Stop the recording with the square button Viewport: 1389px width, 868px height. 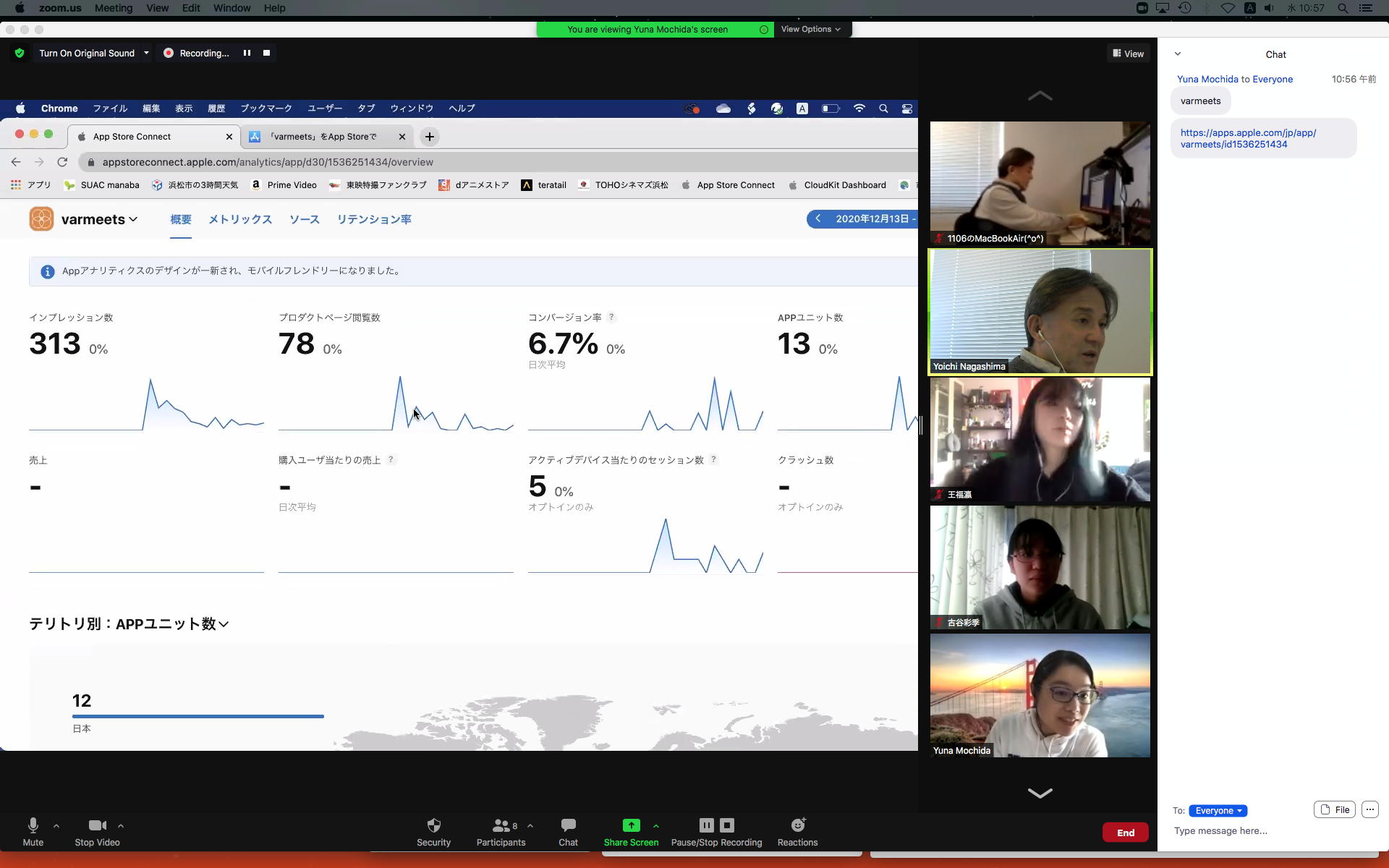click(x=266, y=53)
